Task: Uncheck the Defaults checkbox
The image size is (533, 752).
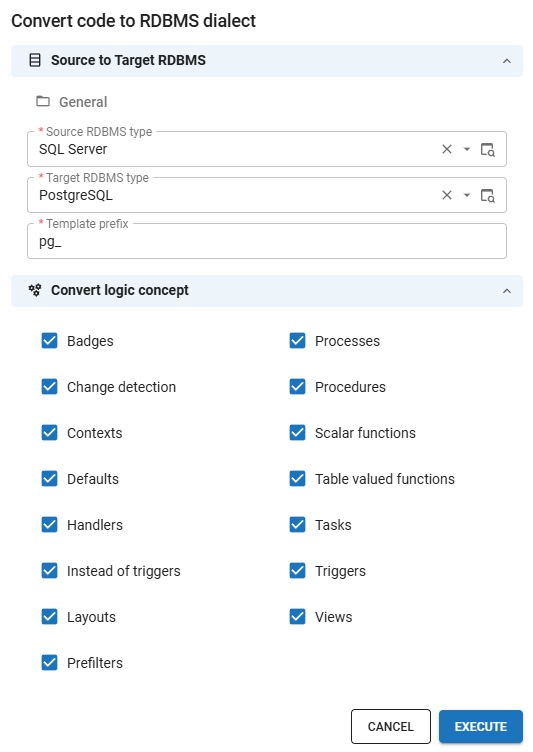Action: (x=49, y=479)
